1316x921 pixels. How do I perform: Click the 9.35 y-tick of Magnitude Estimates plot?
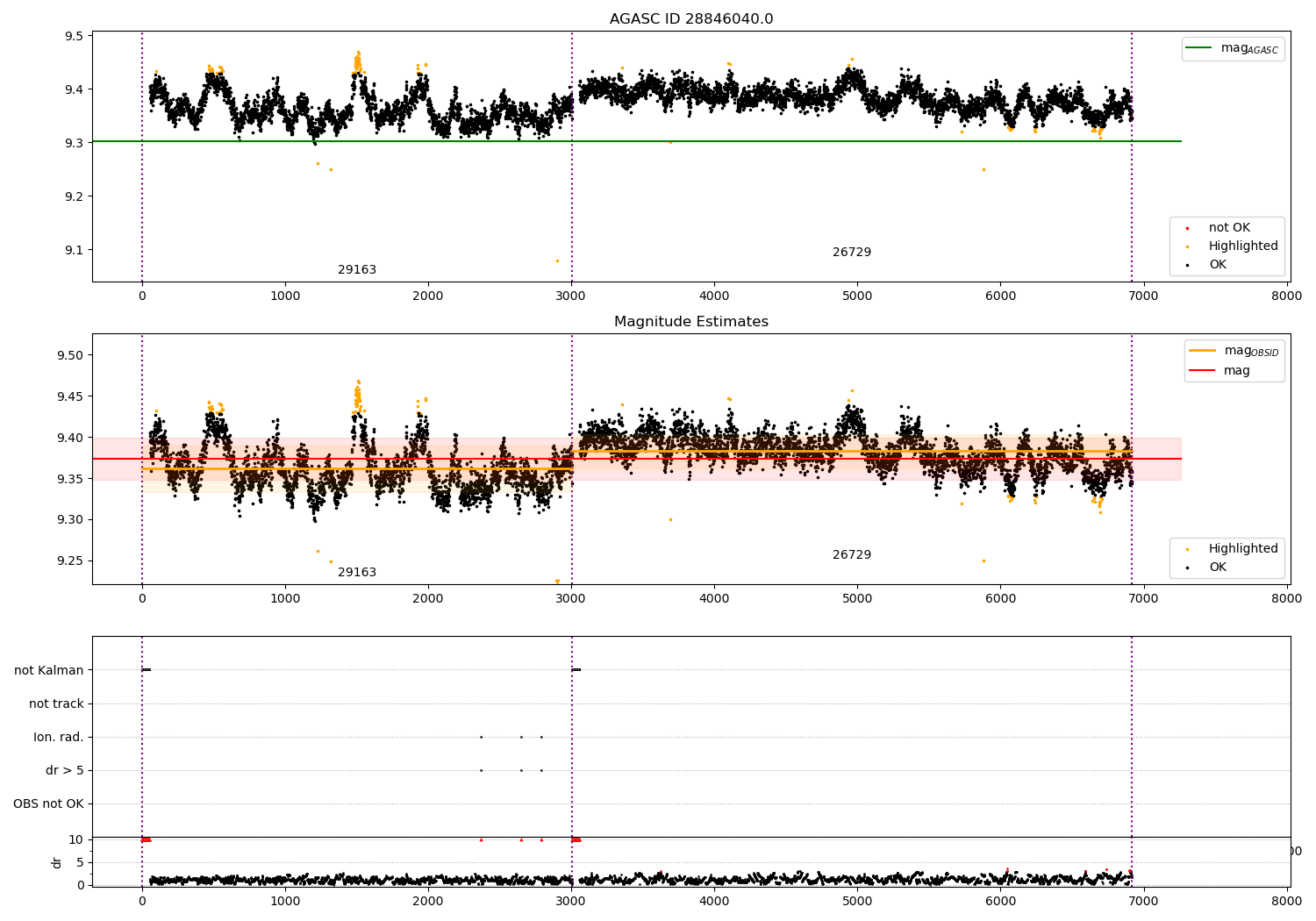coord(70,479)
